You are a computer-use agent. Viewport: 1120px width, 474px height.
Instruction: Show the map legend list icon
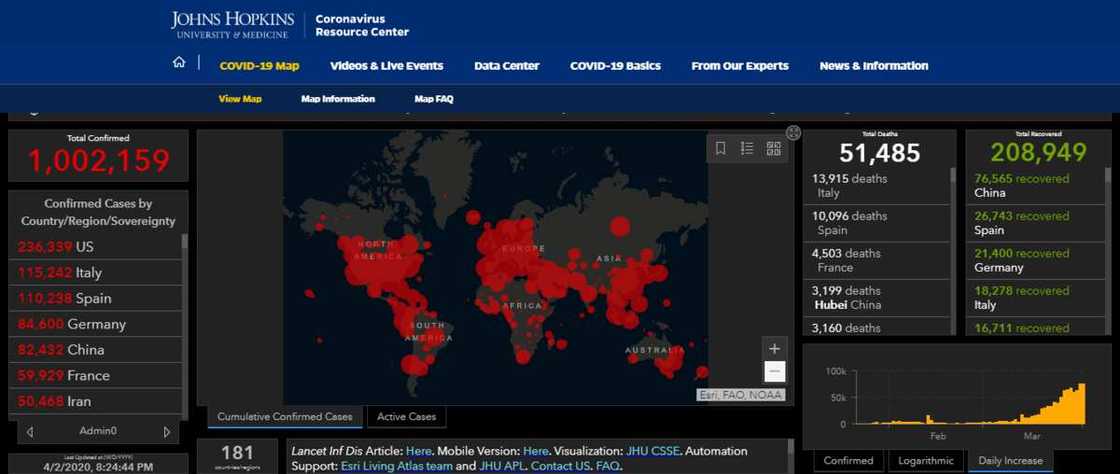[x=747, y=148]
